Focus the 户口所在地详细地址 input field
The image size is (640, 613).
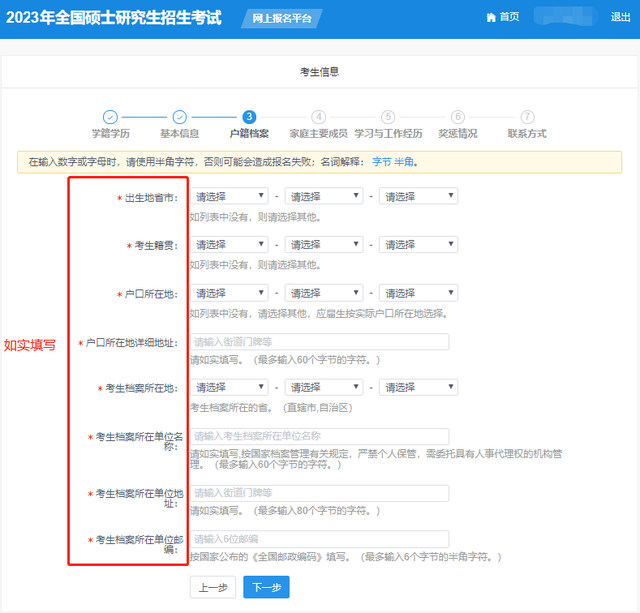pyautogui.click(x=320, y=342)
